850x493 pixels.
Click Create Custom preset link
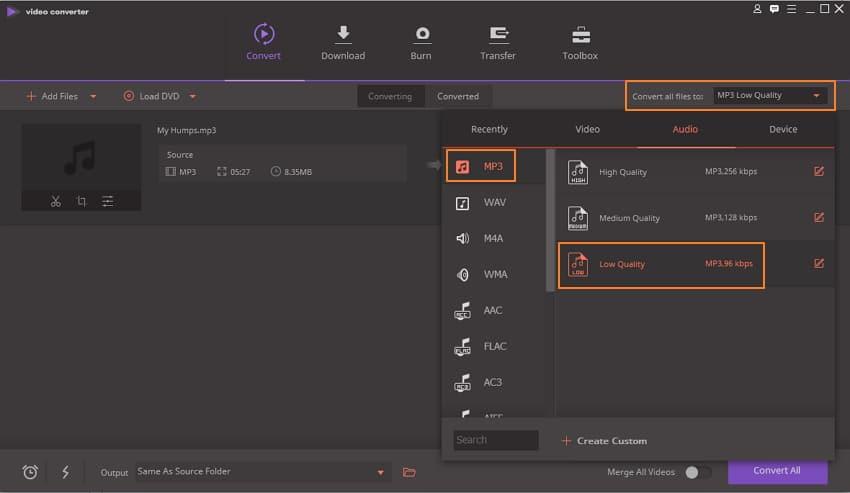604,440
